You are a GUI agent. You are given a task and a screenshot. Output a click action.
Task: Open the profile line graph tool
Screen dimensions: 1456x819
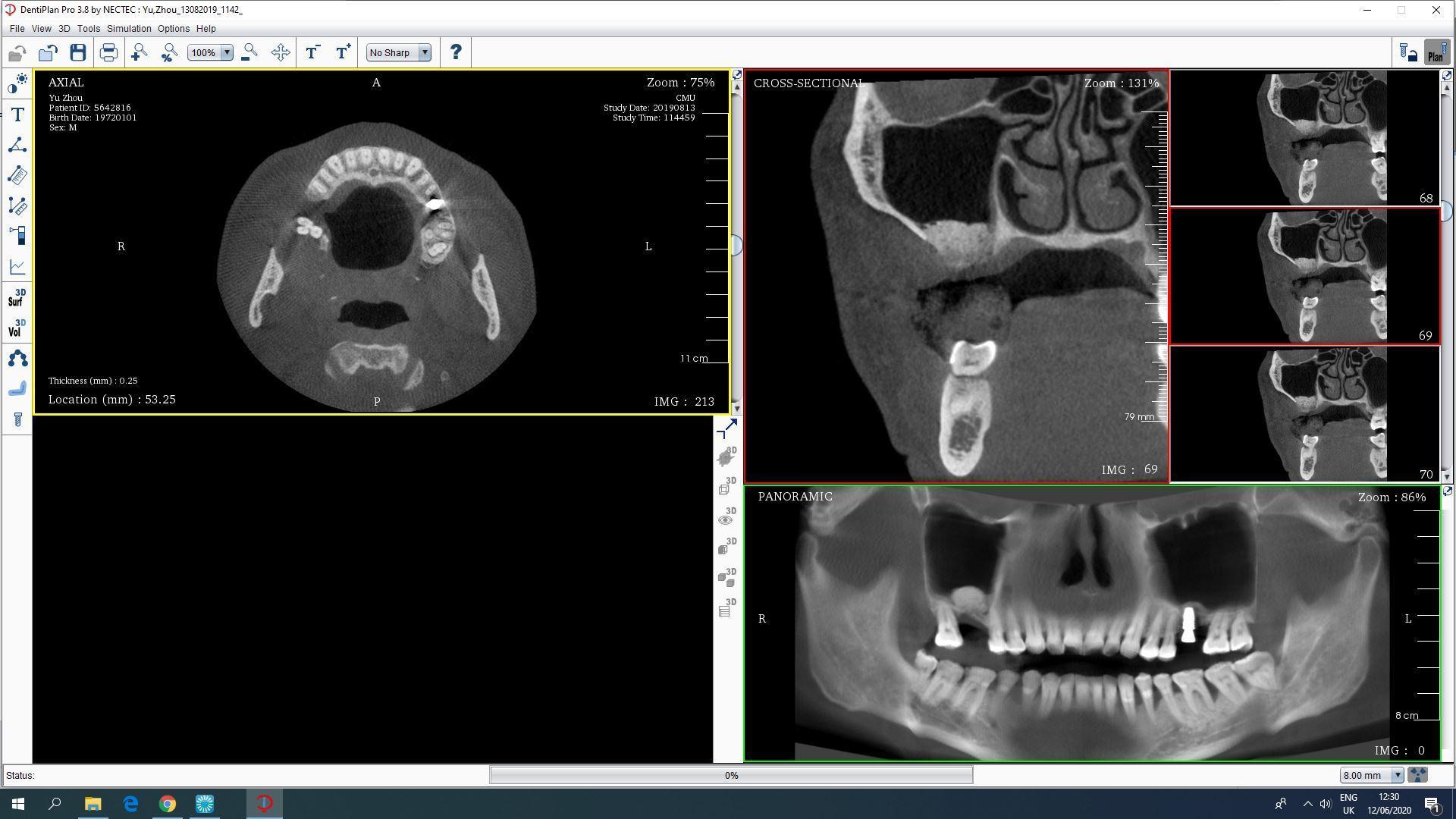coord(17,266)
